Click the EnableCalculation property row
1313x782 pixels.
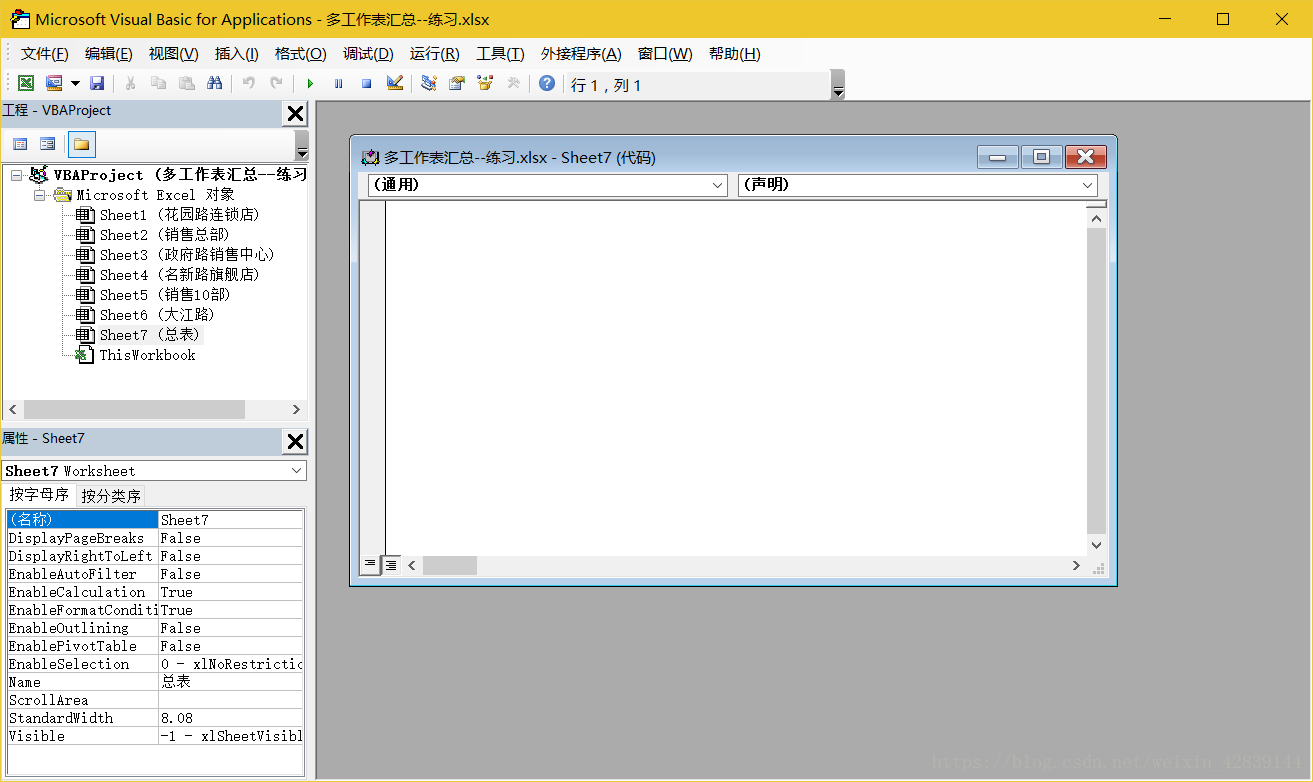[x=154, y=592]
